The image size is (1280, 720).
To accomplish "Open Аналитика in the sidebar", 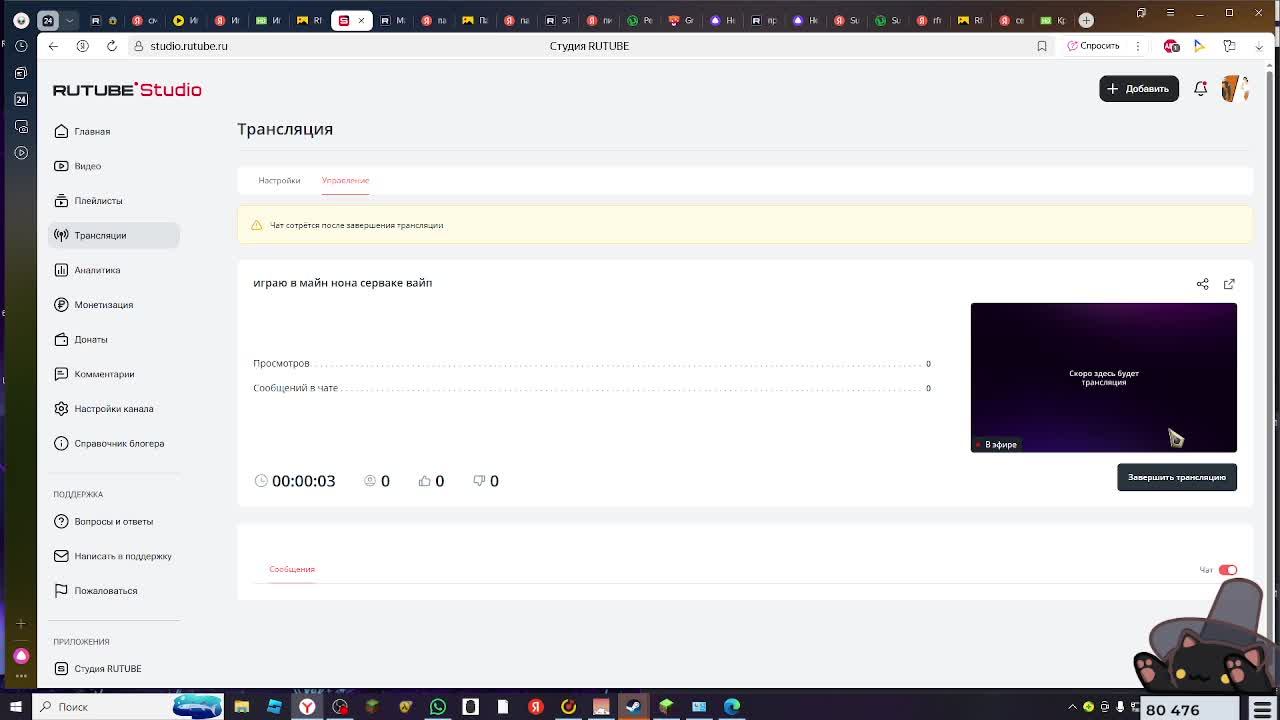I will [x=97, y=270].
